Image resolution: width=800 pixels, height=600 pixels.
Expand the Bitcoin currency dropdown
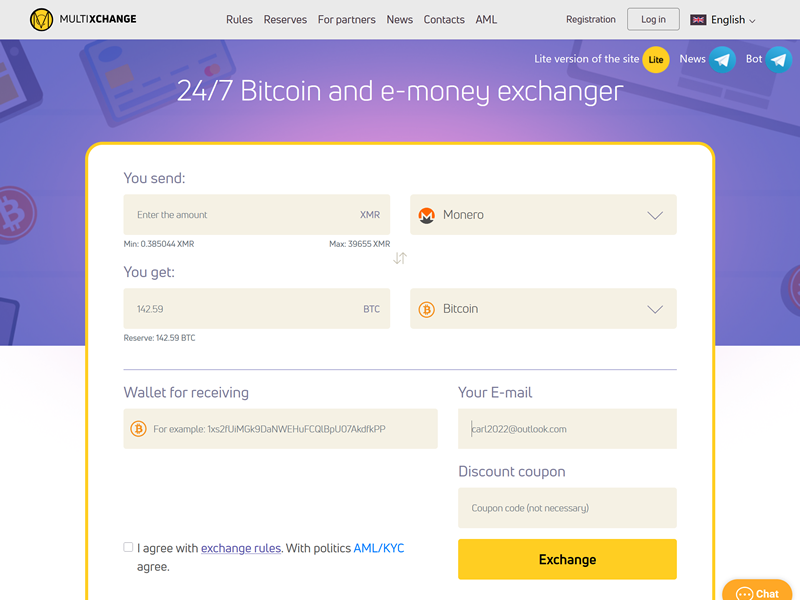click(x=656, y=308)
